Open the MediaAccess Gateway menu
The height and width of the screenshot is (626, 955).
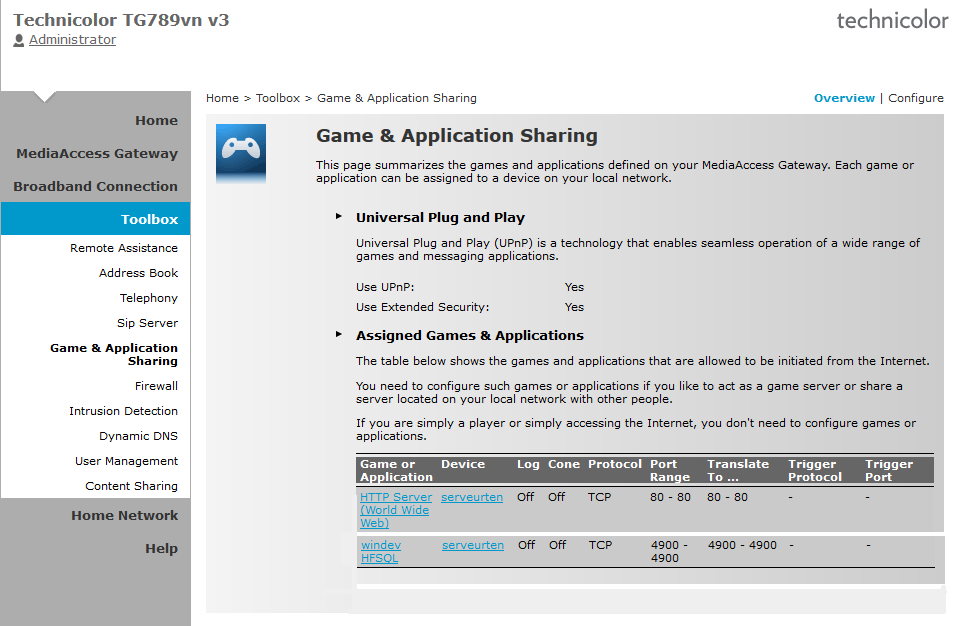click(x=97, y=153)
